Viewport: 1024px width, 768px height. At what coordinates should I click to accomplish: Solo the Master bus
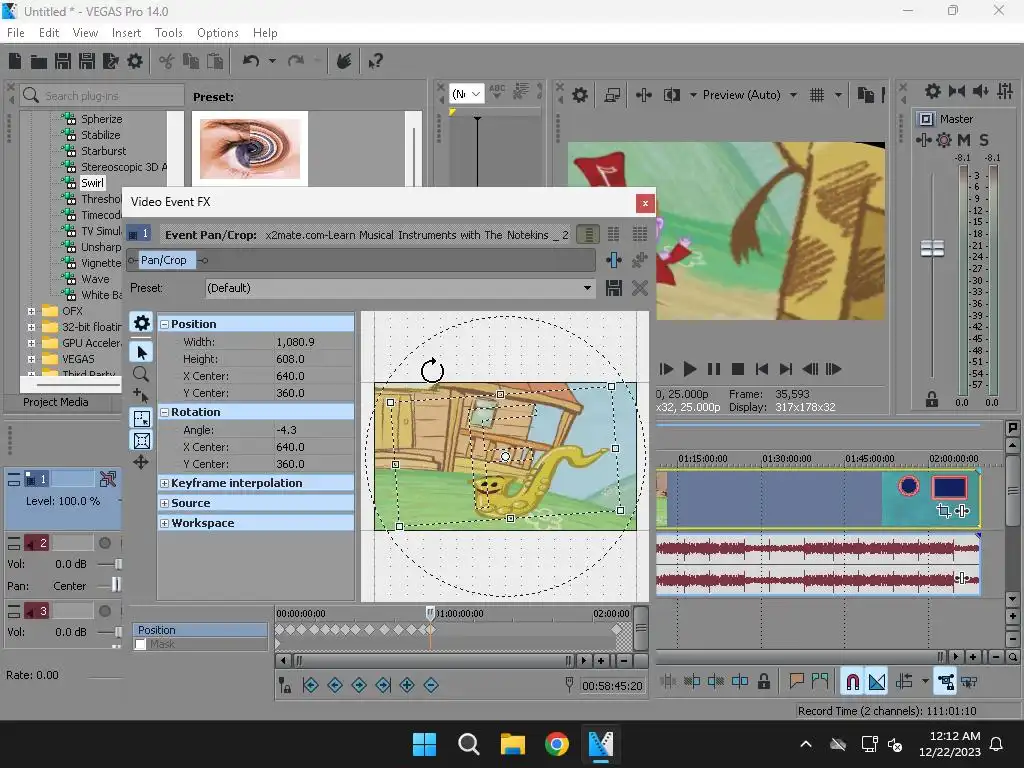pyautogui.click(x=984, y=140)
